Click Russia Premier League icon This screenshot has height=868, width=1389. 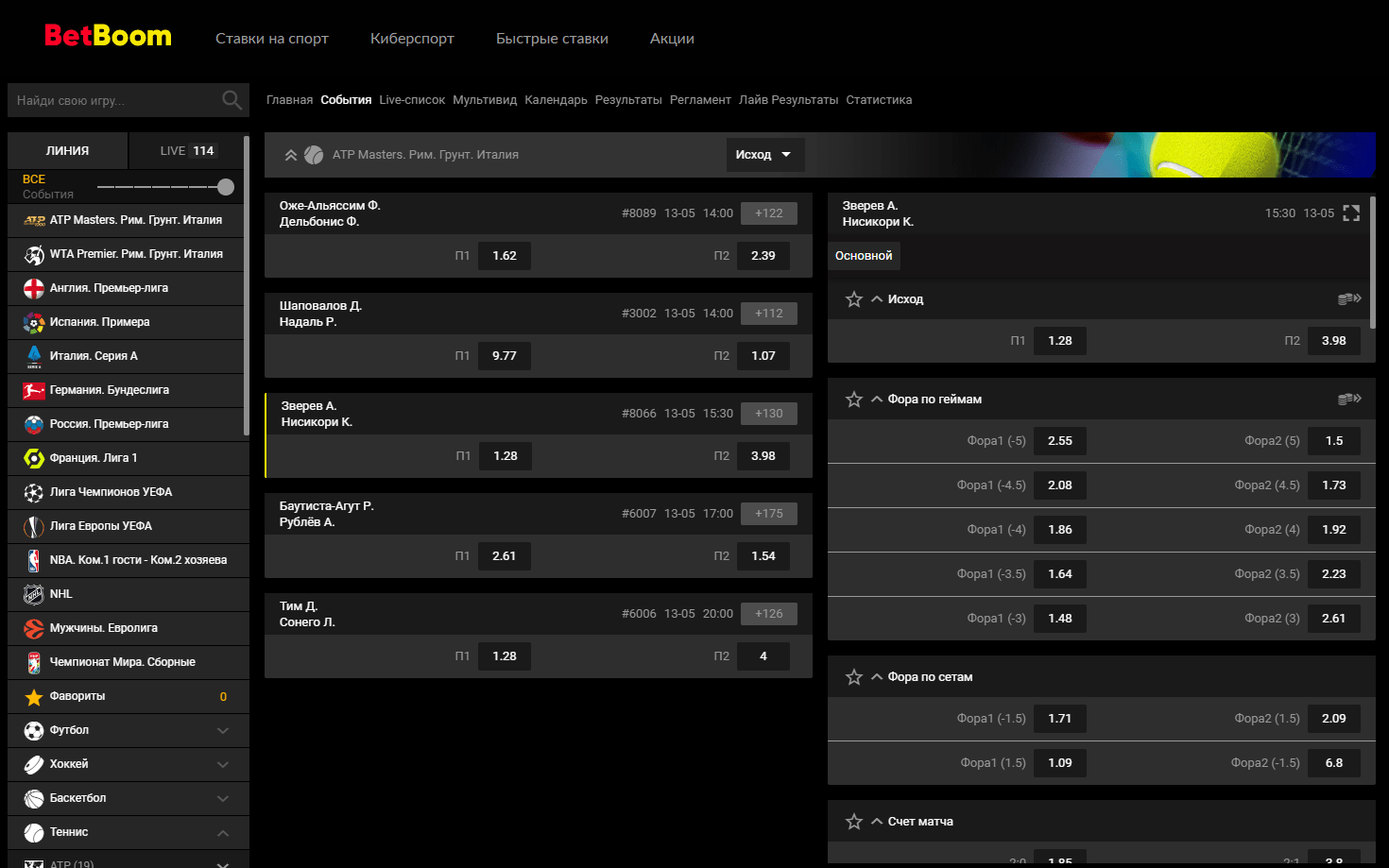(34, 424)
